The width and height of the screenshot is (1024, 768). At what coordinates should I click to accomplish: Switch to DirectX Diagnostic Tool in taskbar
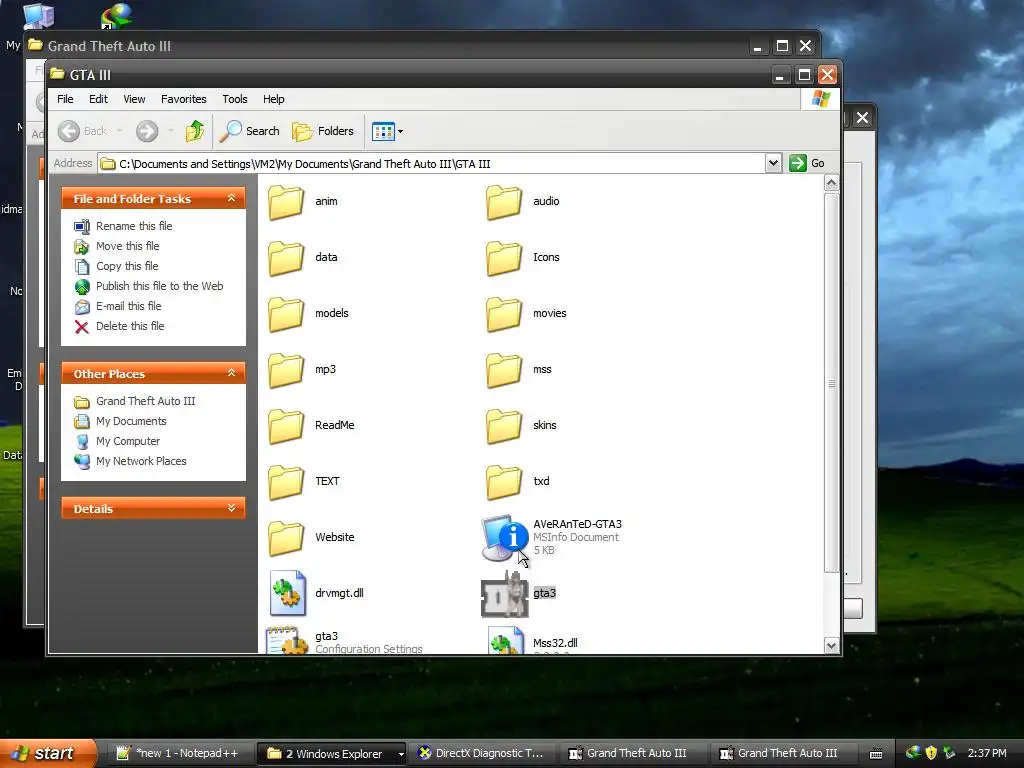tap(481, 754)
